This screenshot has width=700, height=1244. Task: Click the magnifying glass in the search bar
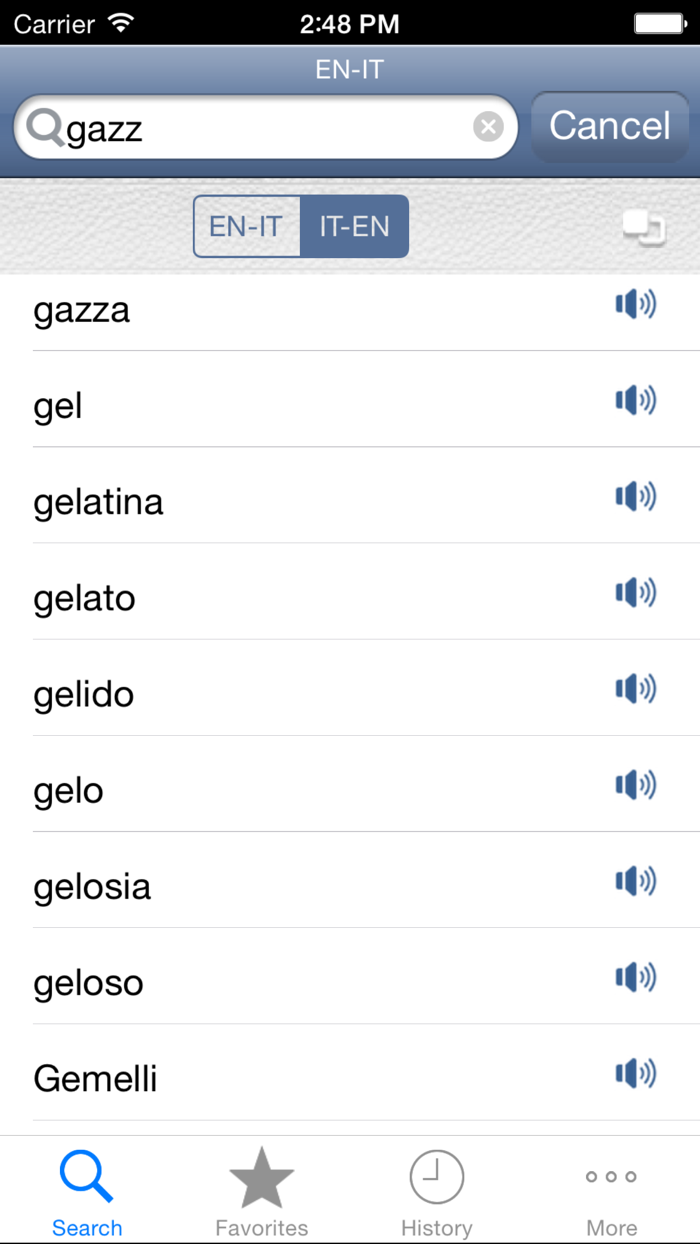pos(44,128)
